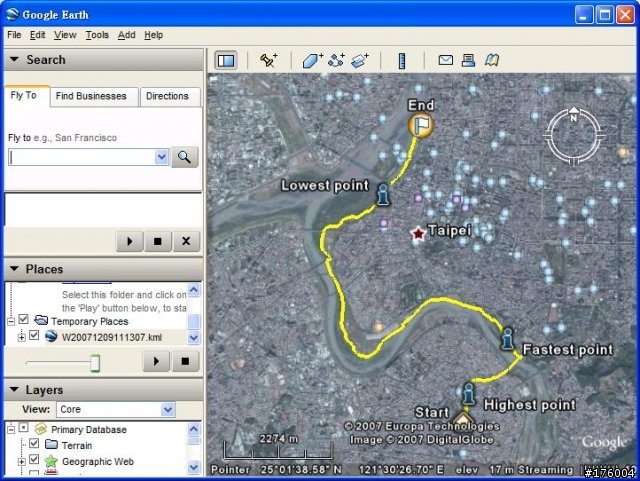Switch to the Find Businesses tab

(x=94, y=97)
